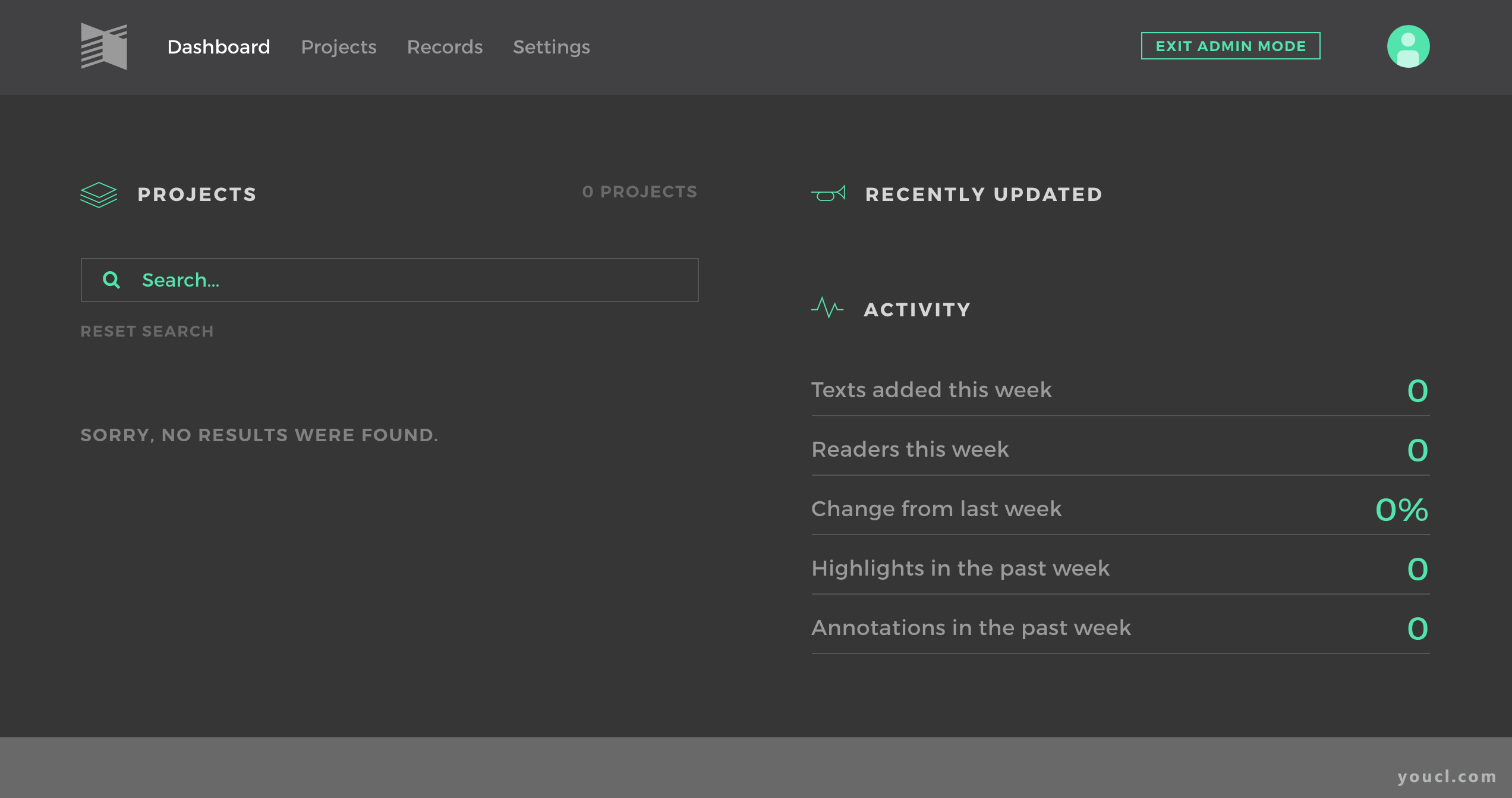Go to the Projects nav item

click(x=339, y=47)
